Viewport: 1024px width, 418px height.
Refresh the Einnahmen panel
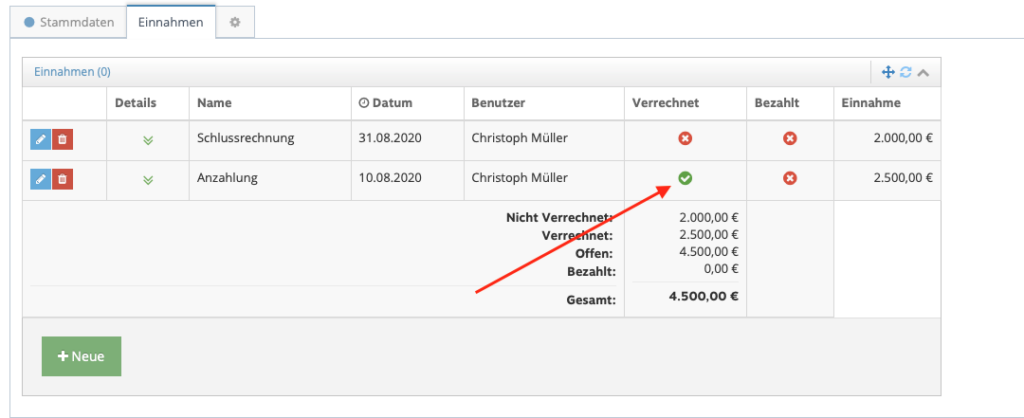point(905,72)
